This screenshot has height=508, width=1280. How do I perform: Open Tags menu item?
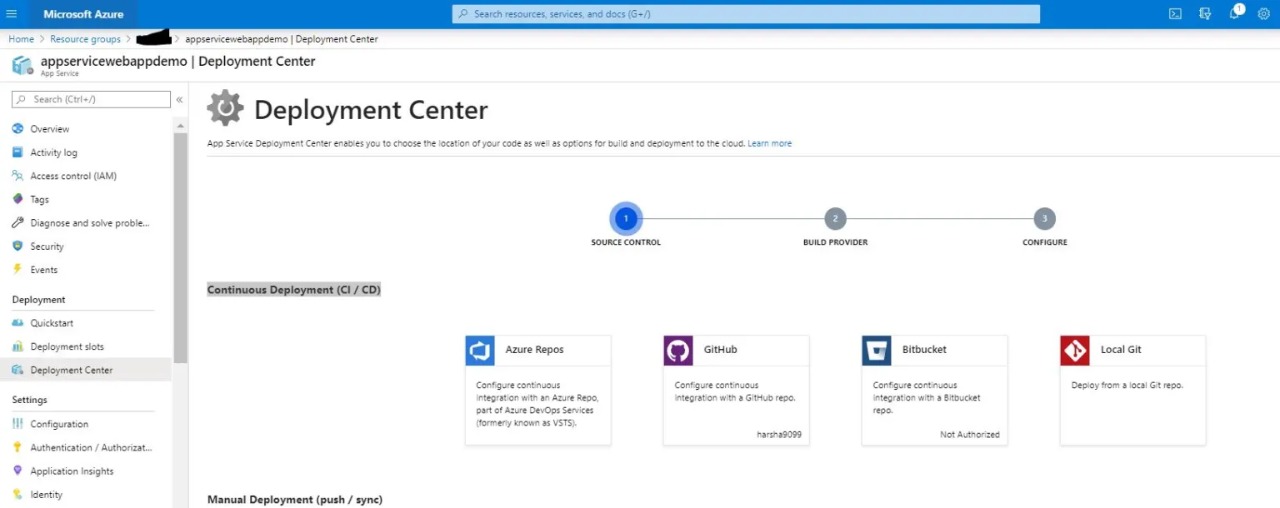coord(40,199)
